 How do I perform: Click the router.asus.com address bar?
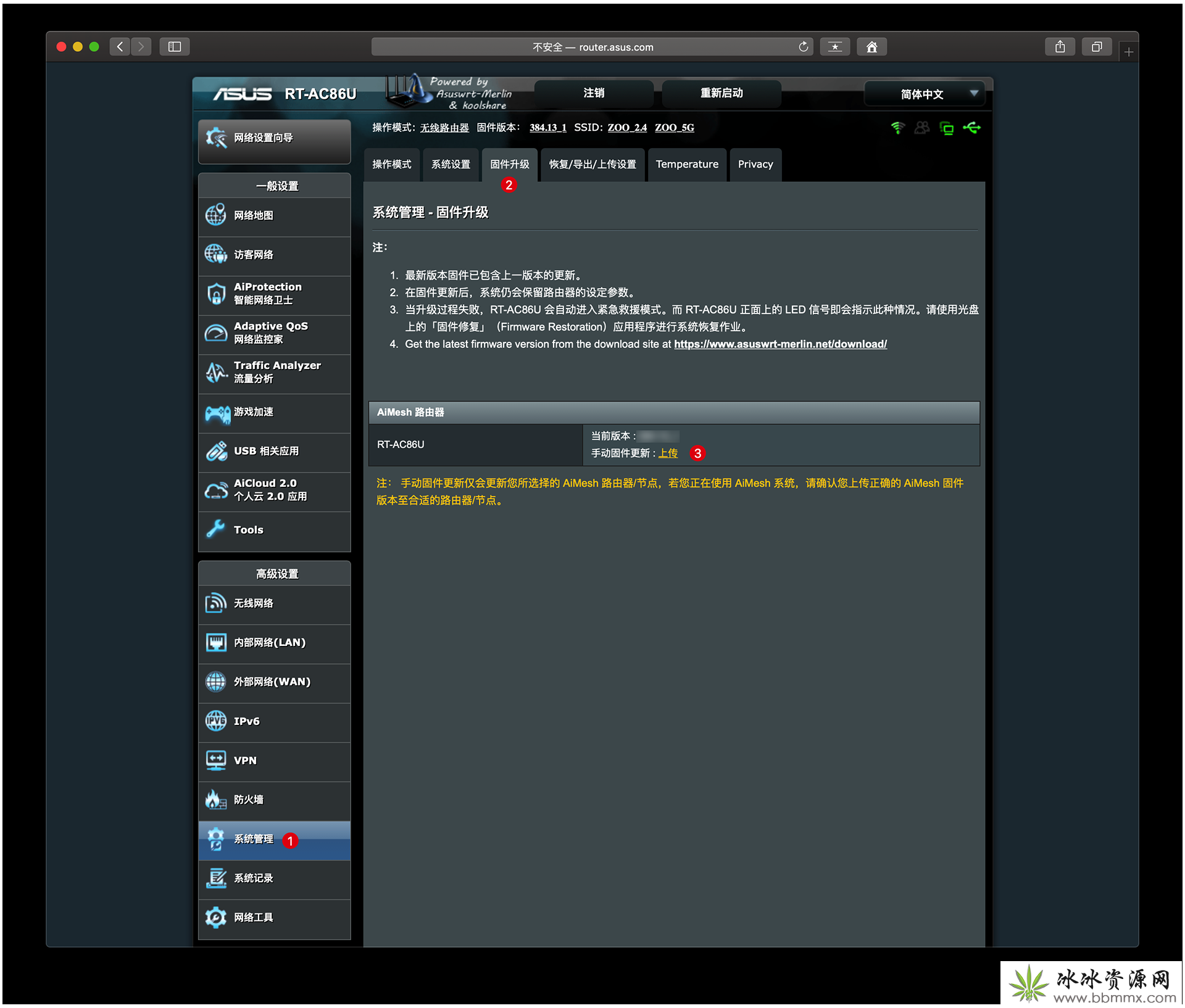point(592,47)
